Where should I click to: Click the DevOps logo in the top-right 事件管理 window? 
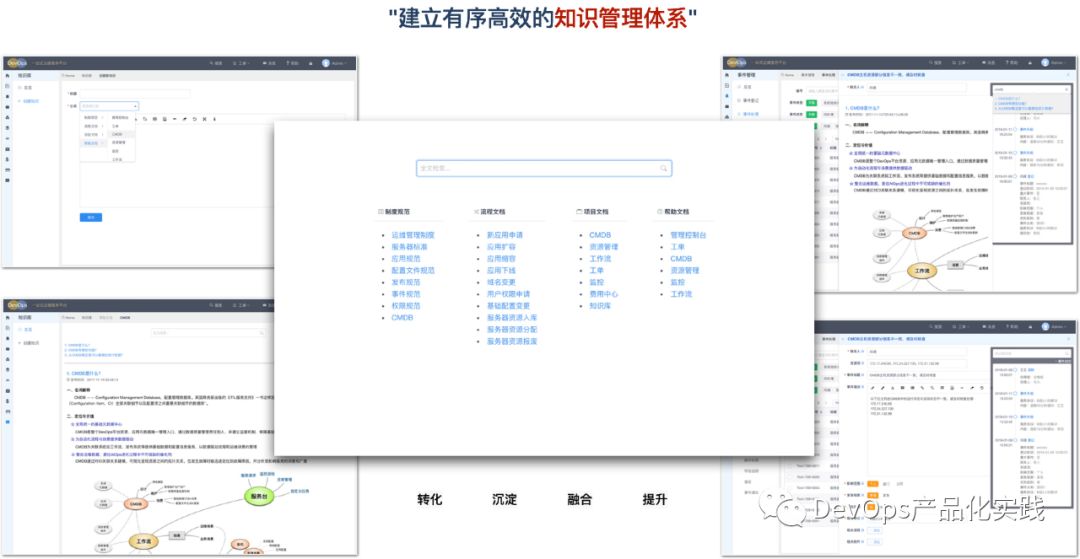(738, 63)
